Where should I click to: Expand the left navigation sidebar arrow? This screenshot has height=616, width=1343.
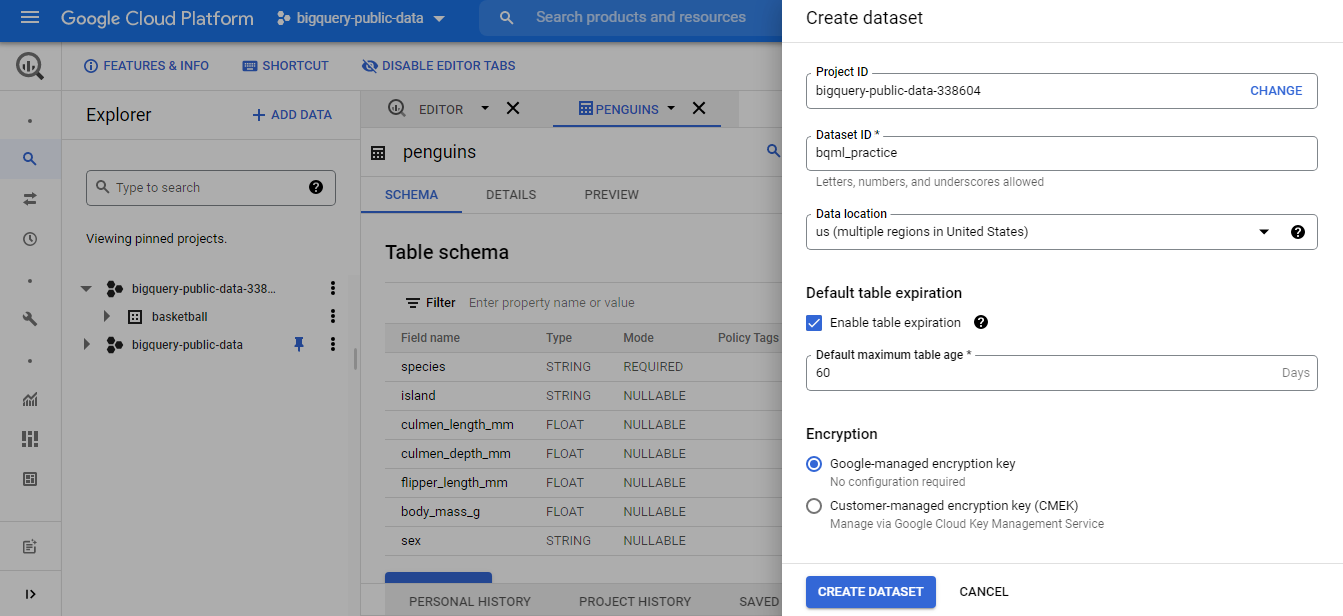(x=30, y=594)
